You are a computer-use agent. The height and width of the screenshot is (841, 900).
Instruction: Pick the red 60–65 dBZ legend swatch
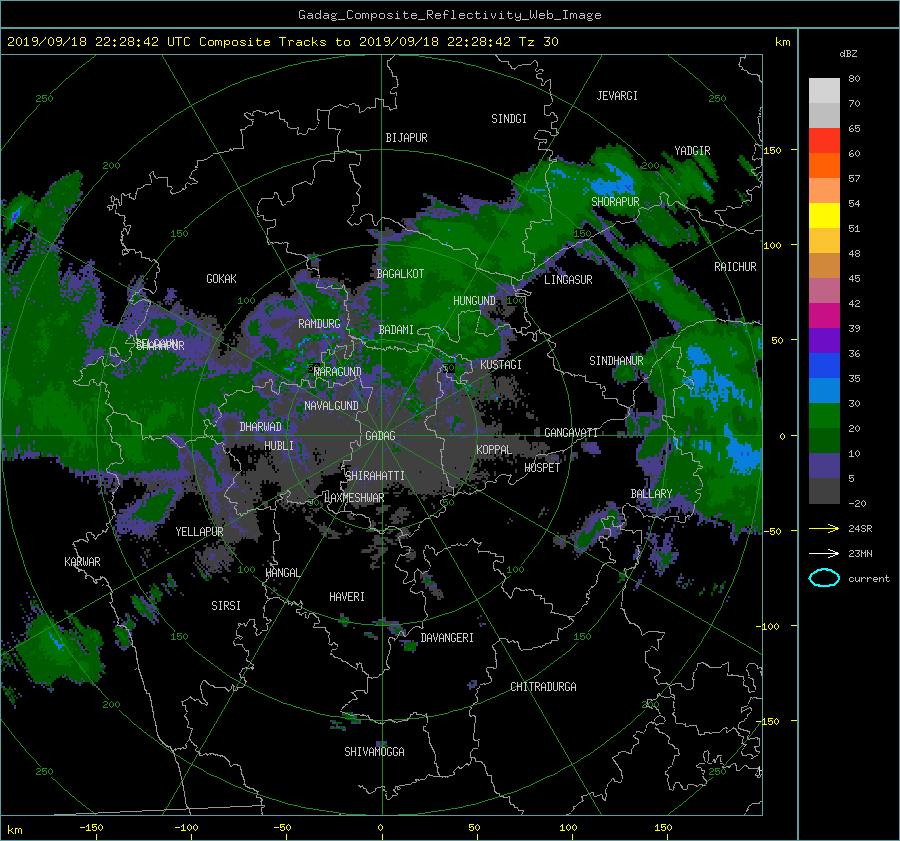[x=824, y=141]
